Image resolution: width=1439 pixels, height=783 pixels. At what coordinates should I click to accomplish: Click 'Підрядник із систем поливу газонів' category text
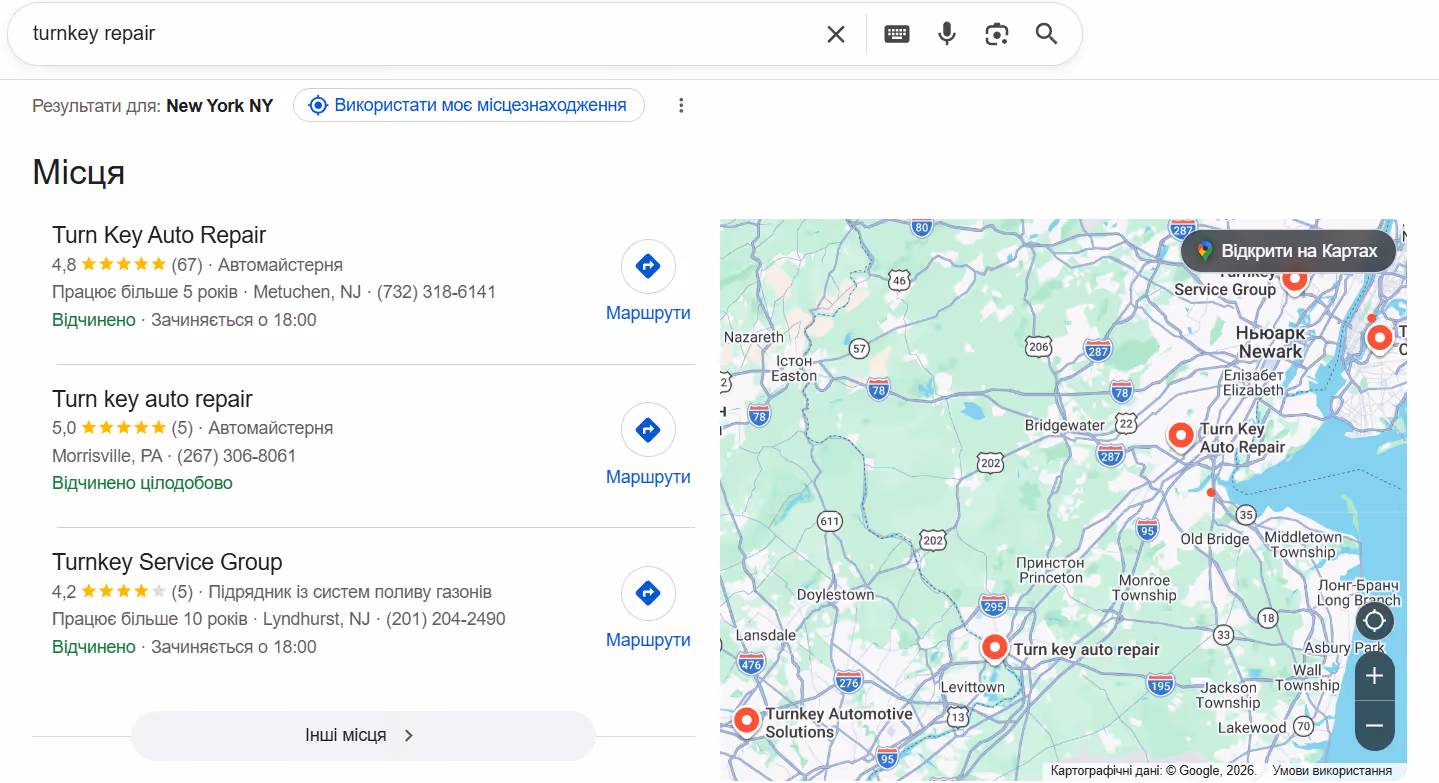(350, 592)
